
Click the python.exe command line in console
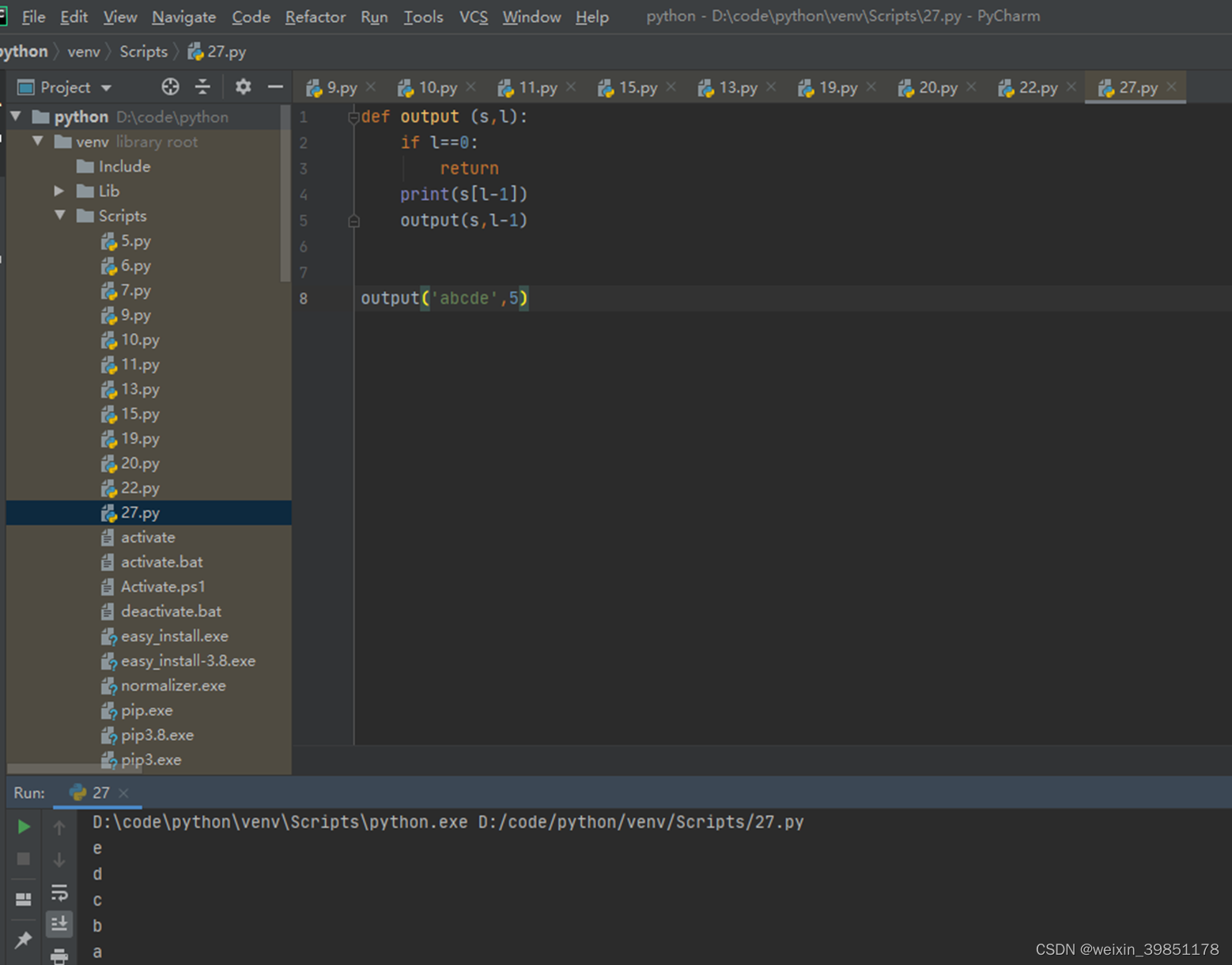coord(448,822)
